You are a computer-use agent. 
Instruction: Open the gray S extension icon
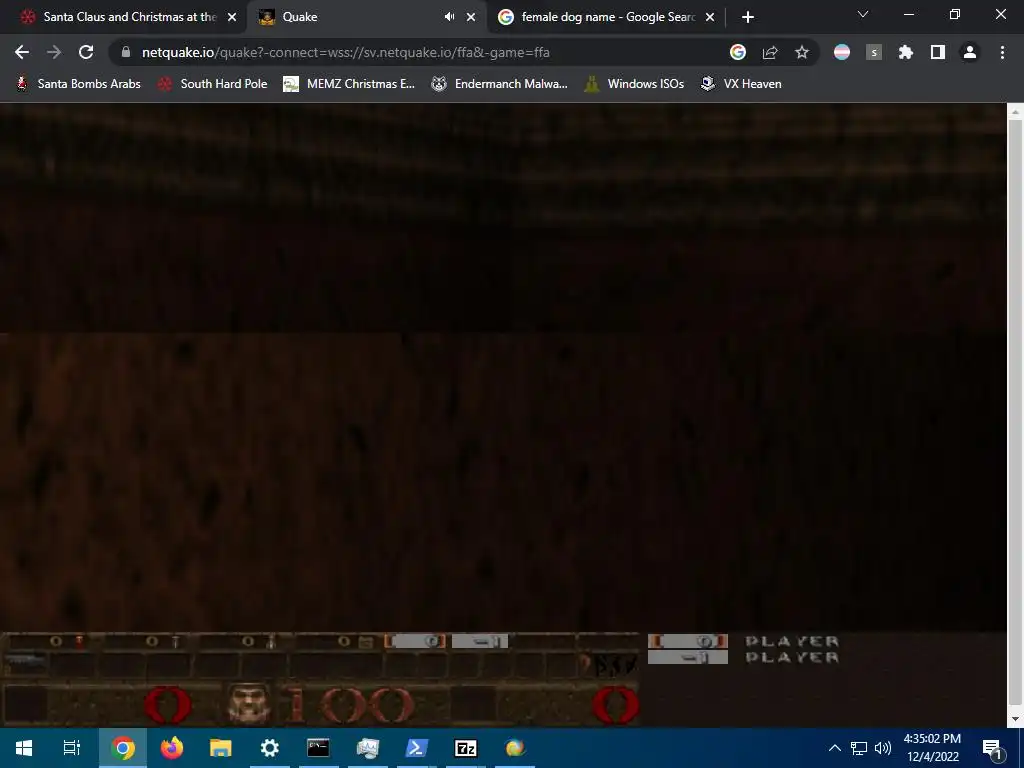pyautogui.click(x=874, y=52)
